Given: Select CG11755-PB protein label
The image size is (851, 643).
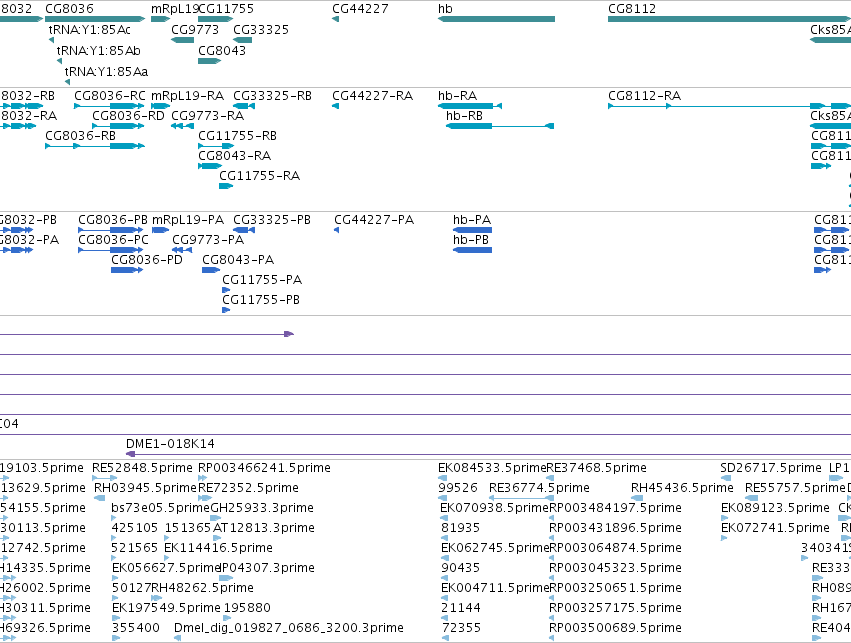Looking at the screenshot, I should 261,300.
